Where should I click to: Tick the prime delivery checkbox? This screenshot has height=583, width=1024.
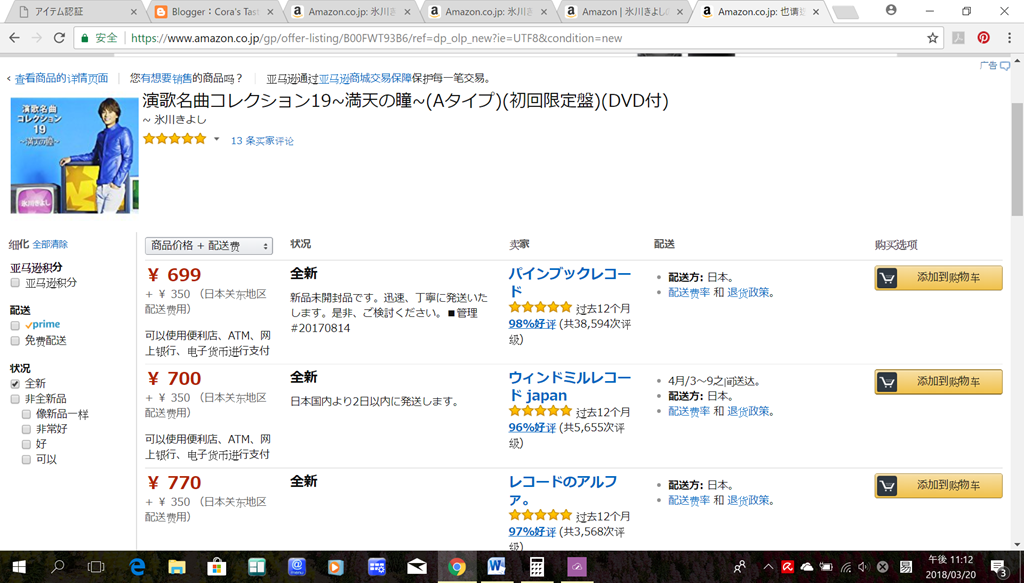[x=15, y=324]
